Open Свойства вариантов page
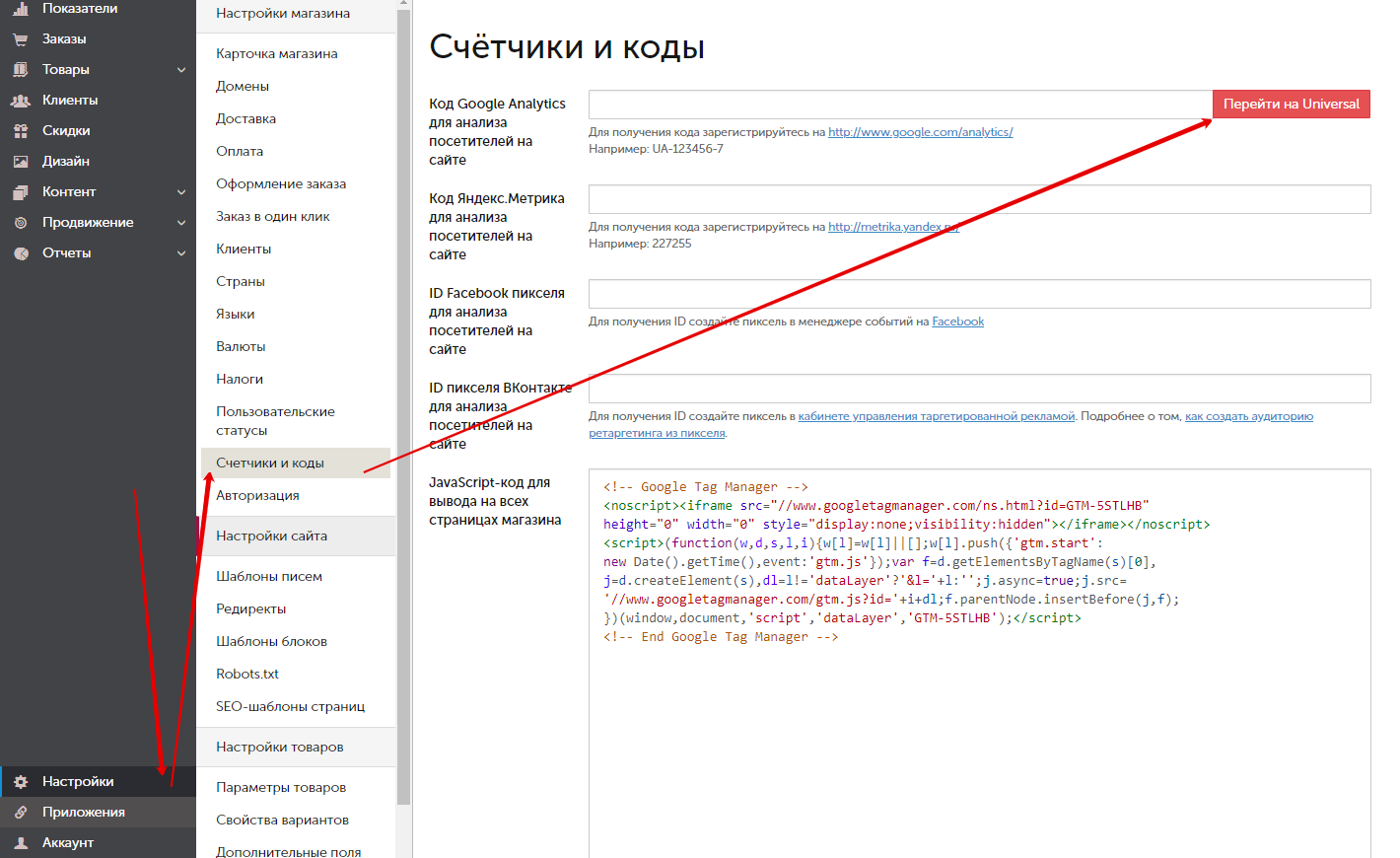This screenshot has height=858, width=1400. (x=283, y=821)
